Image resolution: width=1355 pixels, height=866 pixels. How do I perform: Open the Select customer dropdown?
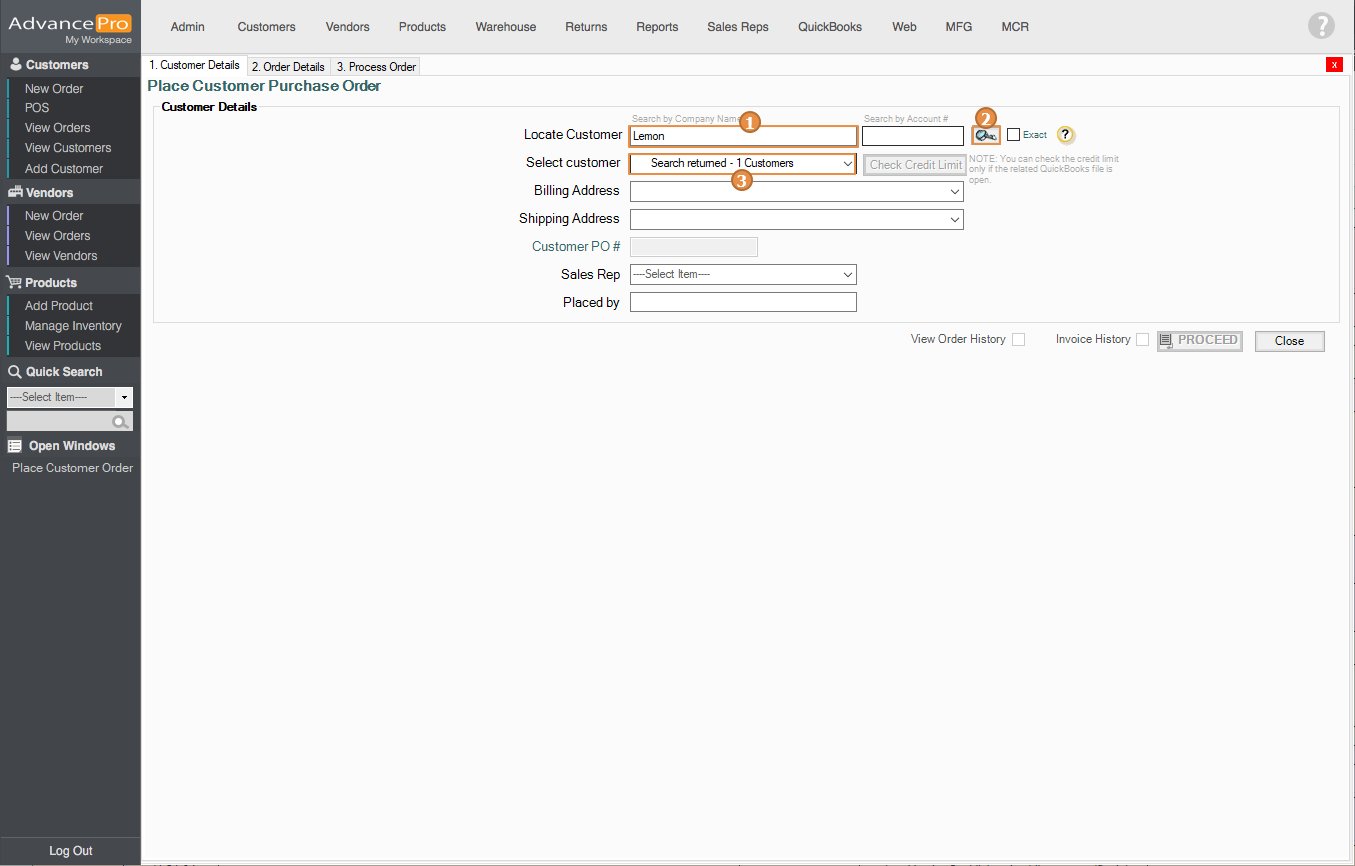(x=743, y=163)
